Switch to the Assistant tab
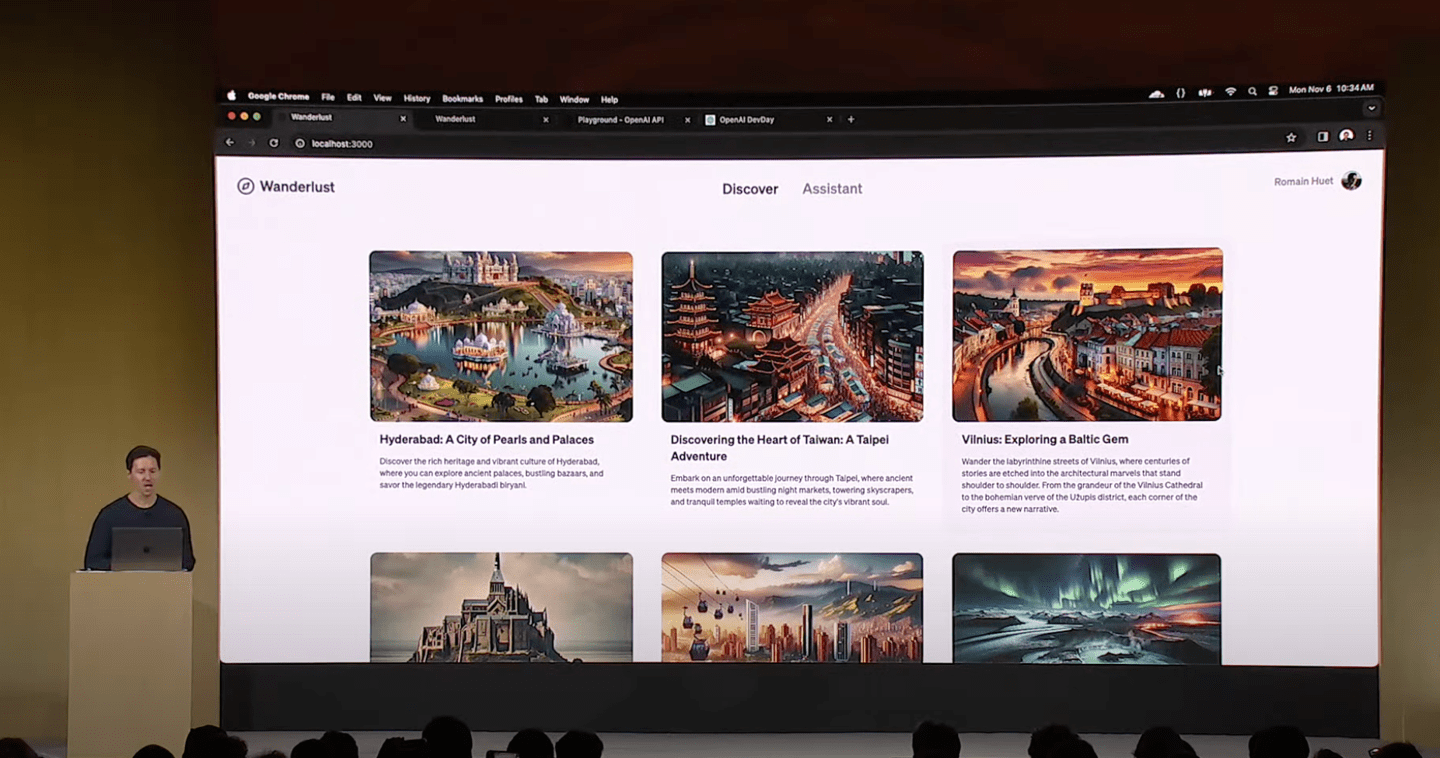The width and height of the screenshot is (1440, 758). tap(831, 189)
